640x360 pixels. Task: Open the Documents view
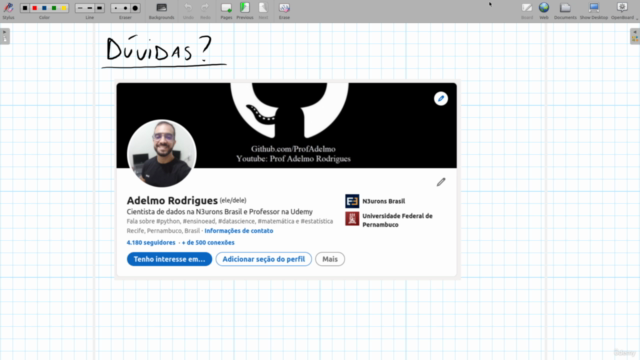tap(565, 10)
